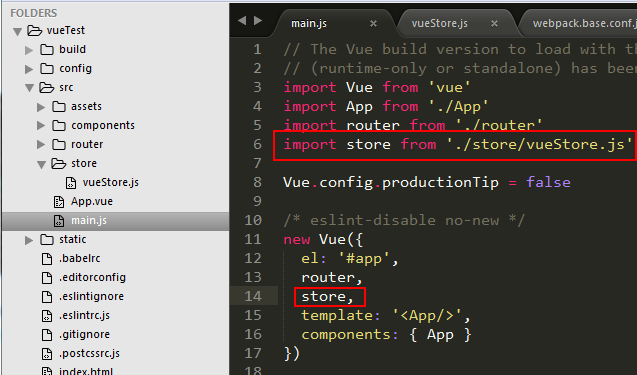Collapse the store folder arrow

pyautogui.click(x=41, y=164)
